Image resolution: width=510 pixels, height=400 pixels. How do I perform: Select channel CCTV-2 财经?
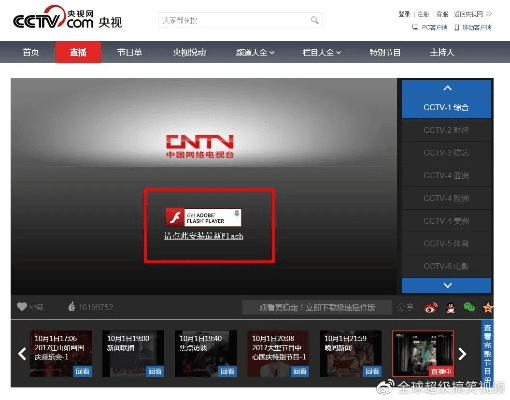coord(446,130)
